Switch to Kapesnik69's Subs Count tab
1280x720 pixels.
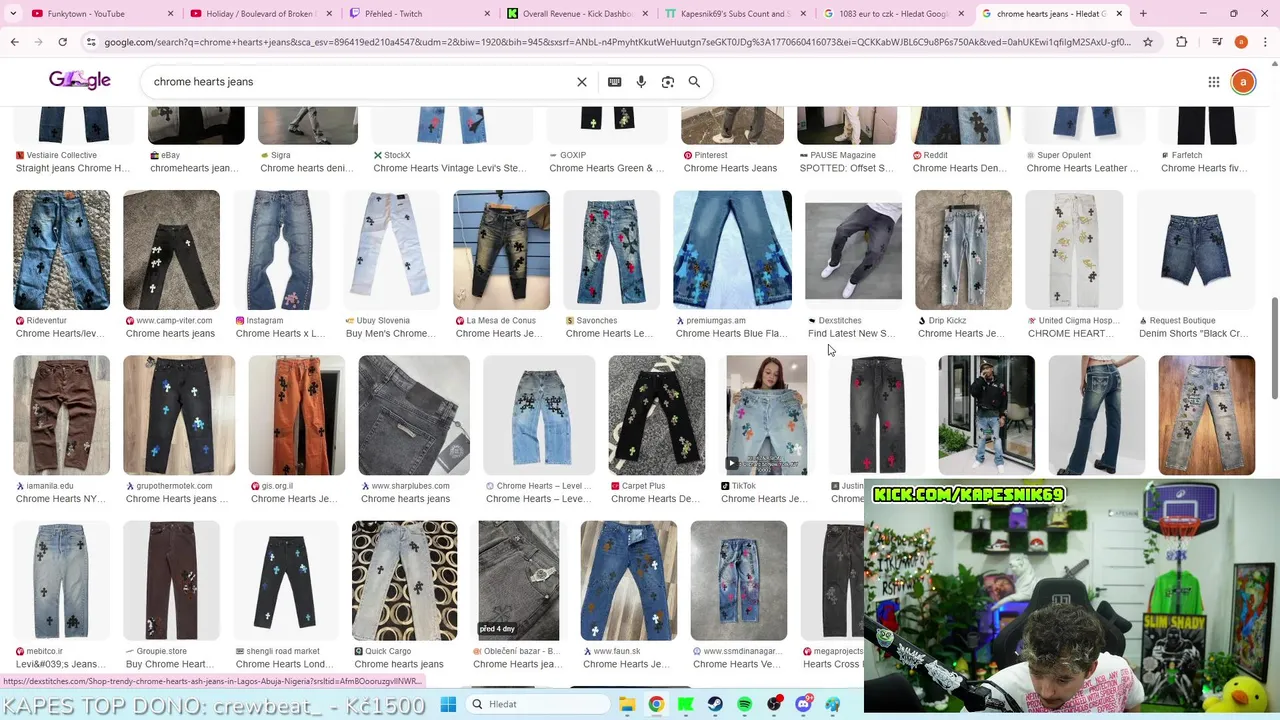tap(734, 14)
